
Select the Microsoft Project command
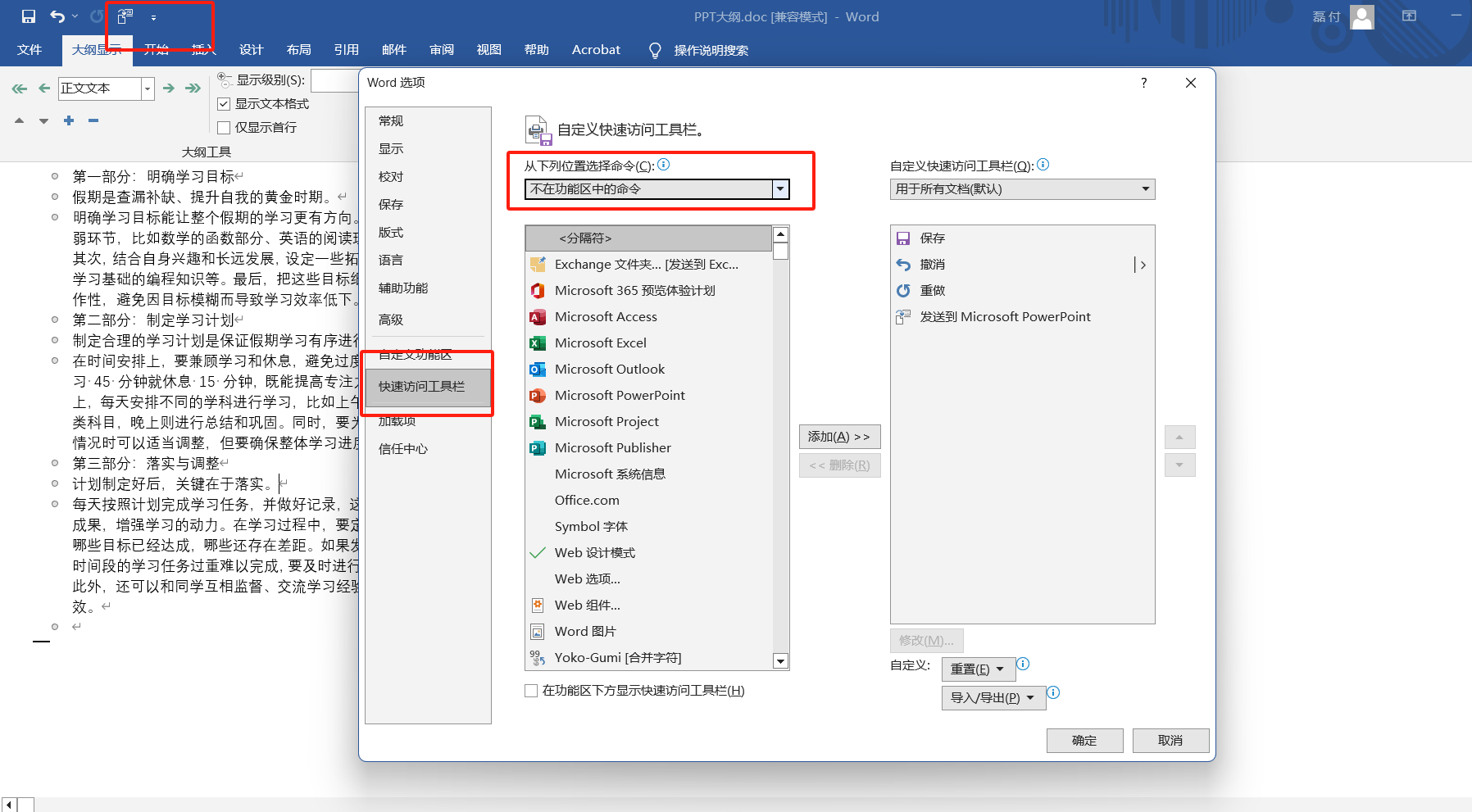[649, 422]
